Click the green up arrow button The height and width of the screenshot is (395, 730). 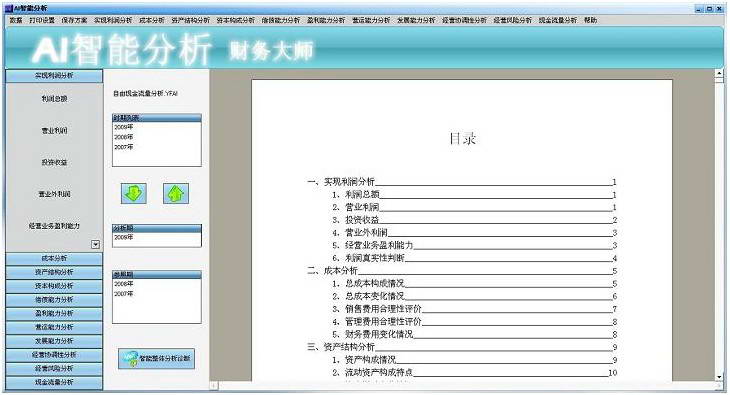[176, 193]
